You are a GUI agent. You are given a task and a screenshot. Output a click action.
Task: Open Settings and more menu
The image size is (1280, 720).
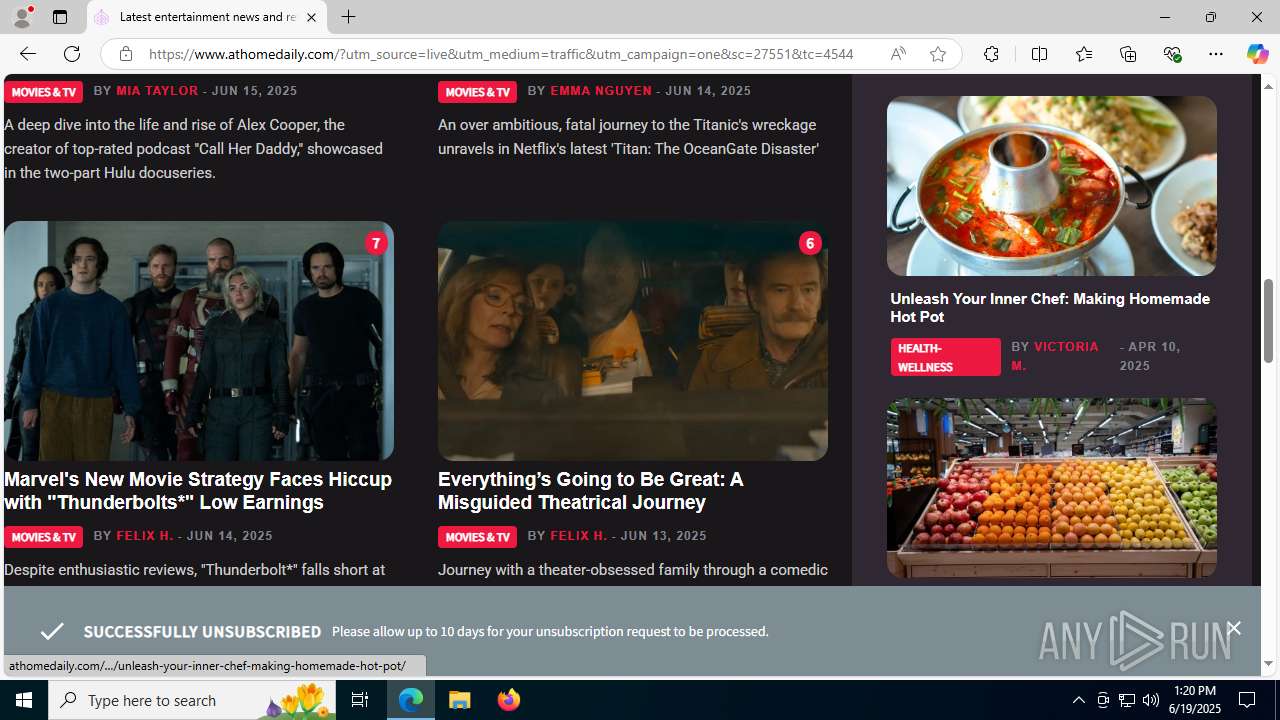coord(1216,54)
